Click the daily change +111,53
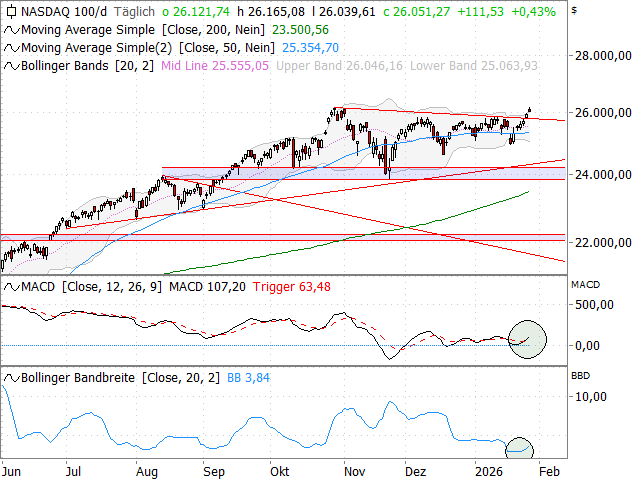Screen dimensions: 640x480 pos(480,12)
